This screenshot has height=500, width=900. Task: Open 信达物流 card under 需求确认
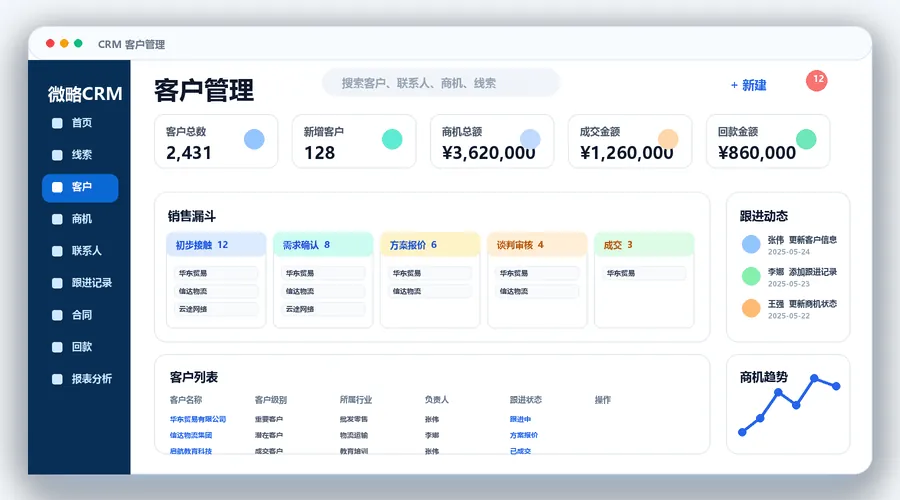click(x=323, y=291)
